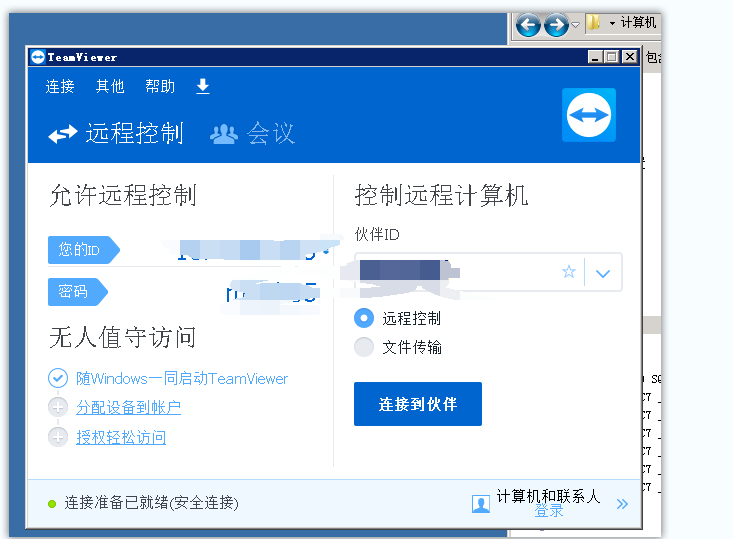This screenshot has height=539, width=733.
Task: Close the TeamViewer window
Action: [x=630, y=57]
